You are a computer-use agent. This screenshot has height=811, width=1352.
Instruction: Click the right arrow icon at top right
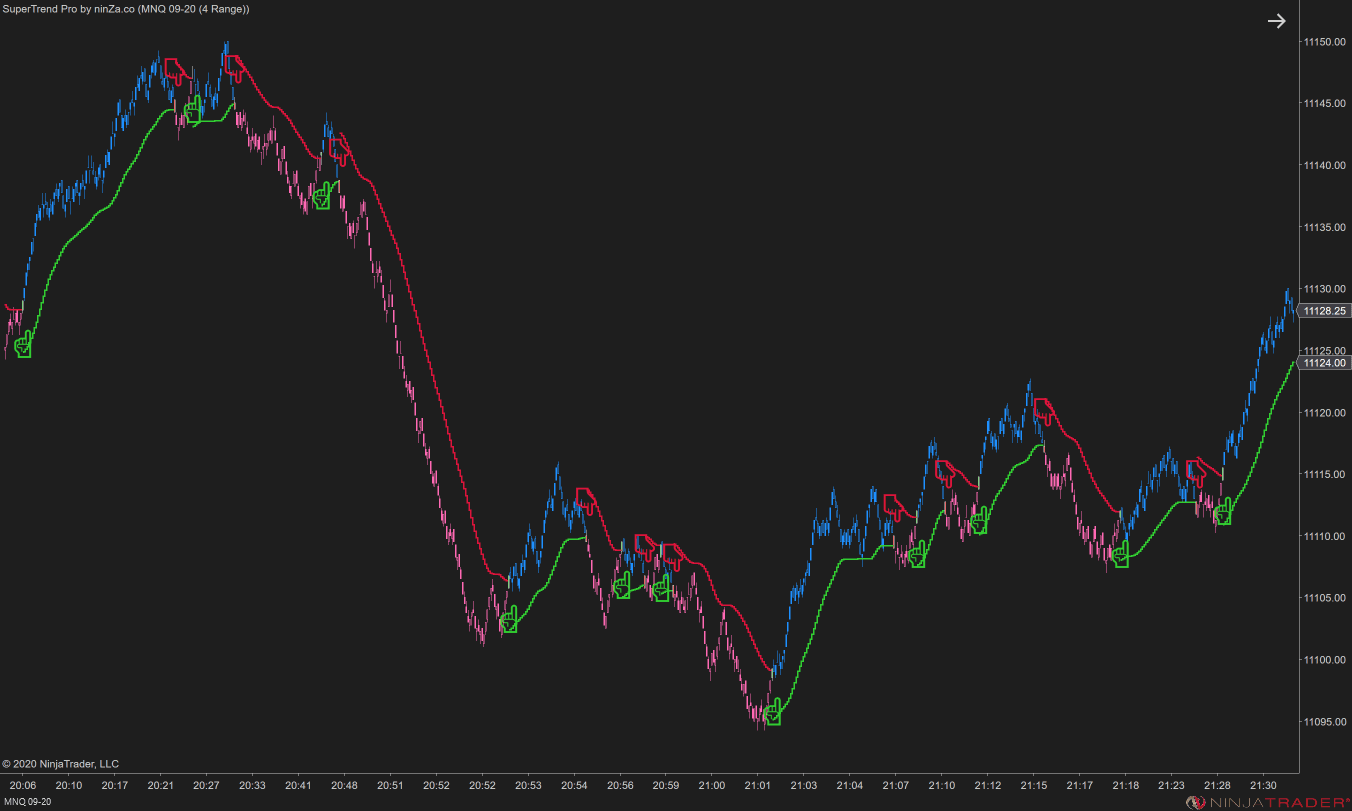coord(1276,21)
